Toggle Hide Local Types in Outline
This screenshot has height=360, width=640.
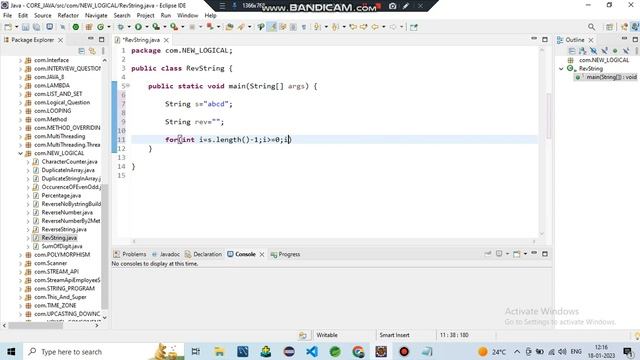pos(626,51)
